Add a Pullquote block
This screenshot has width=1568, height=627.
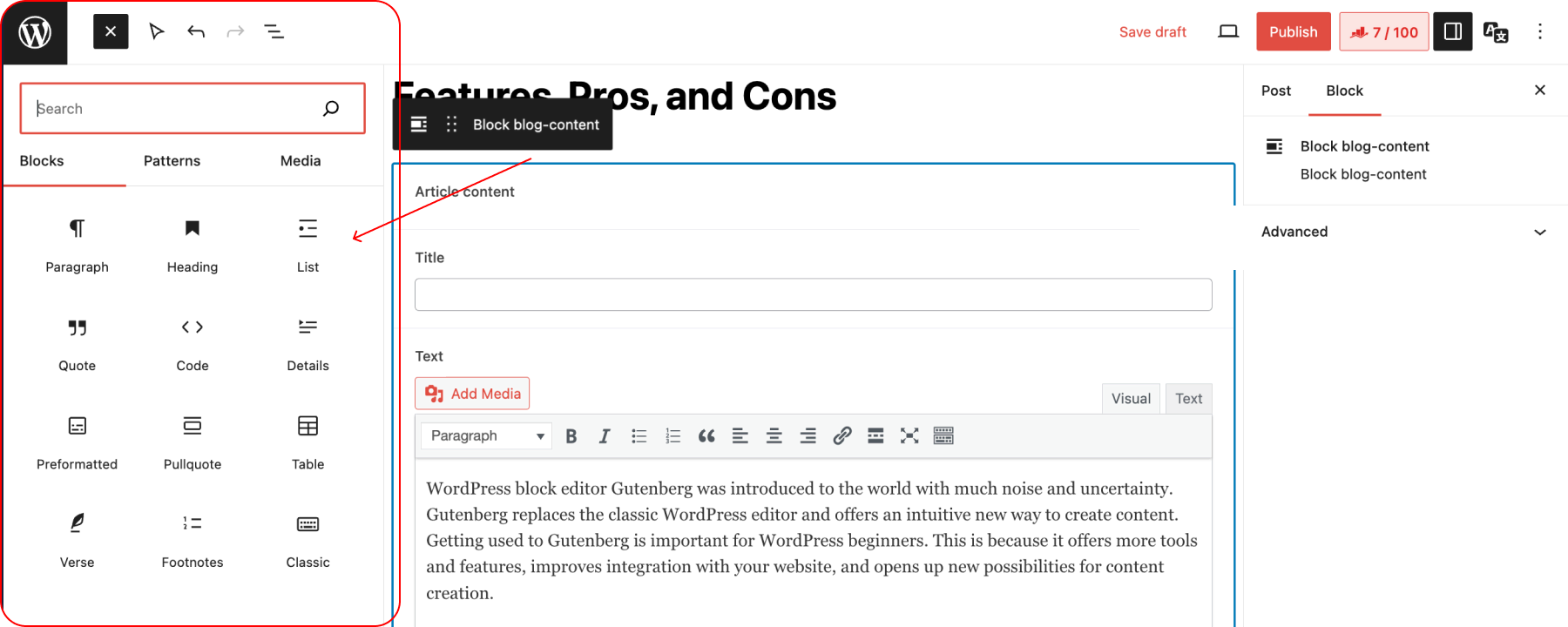tap(192, 441)
